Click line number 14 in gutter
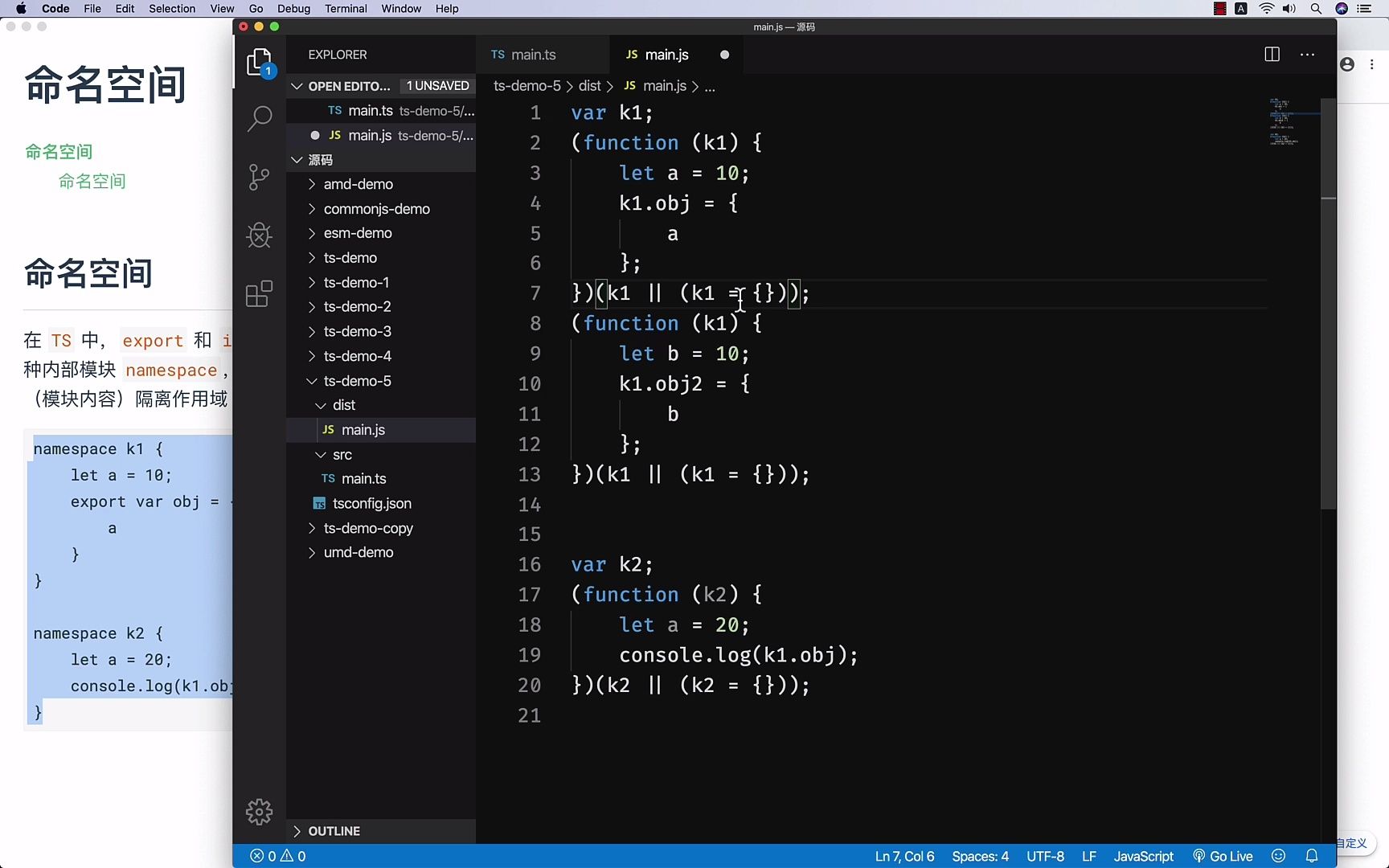1389x868 pixels. point(529,505)
